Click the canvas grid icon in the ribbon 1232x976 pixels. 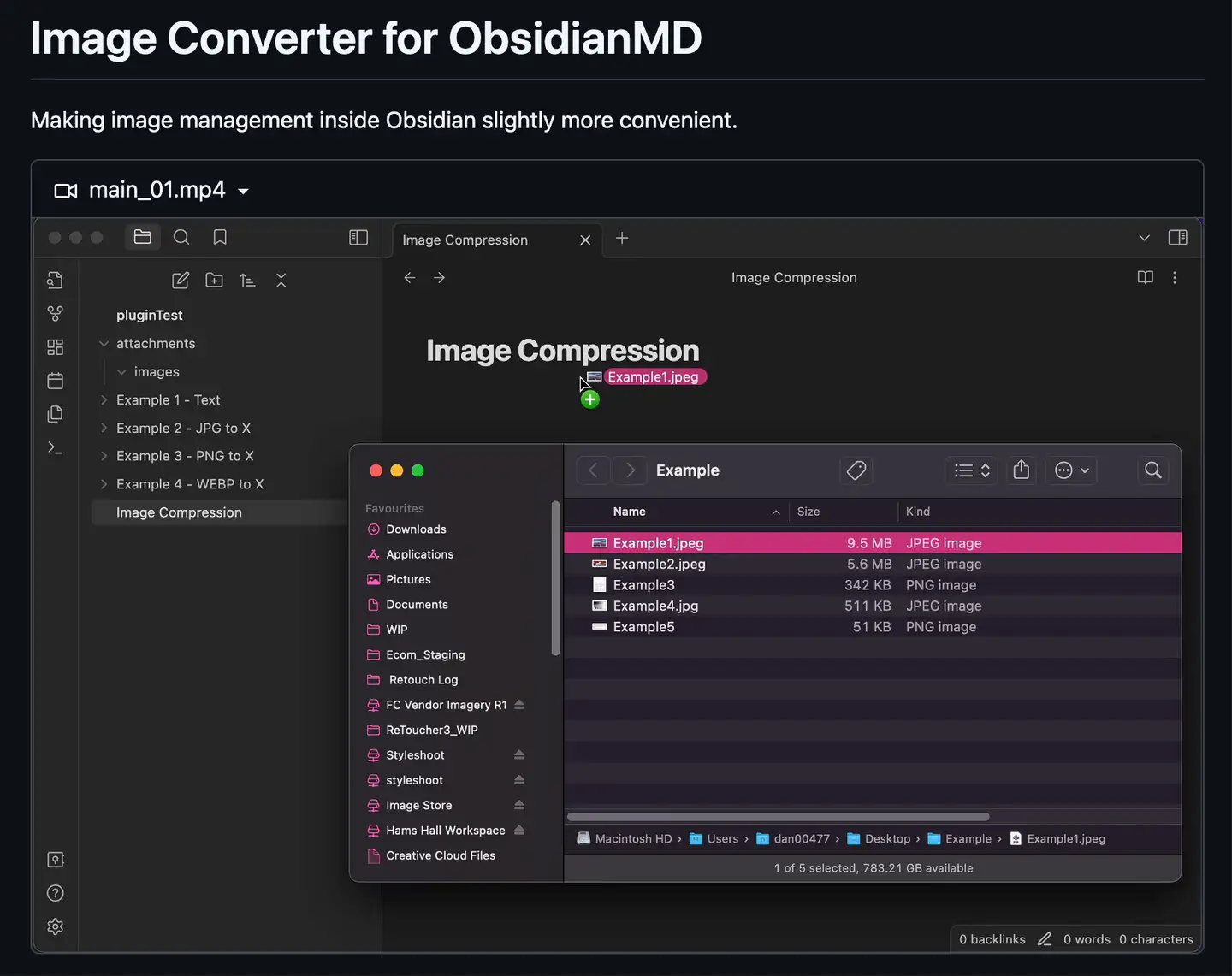coord(56,346)
